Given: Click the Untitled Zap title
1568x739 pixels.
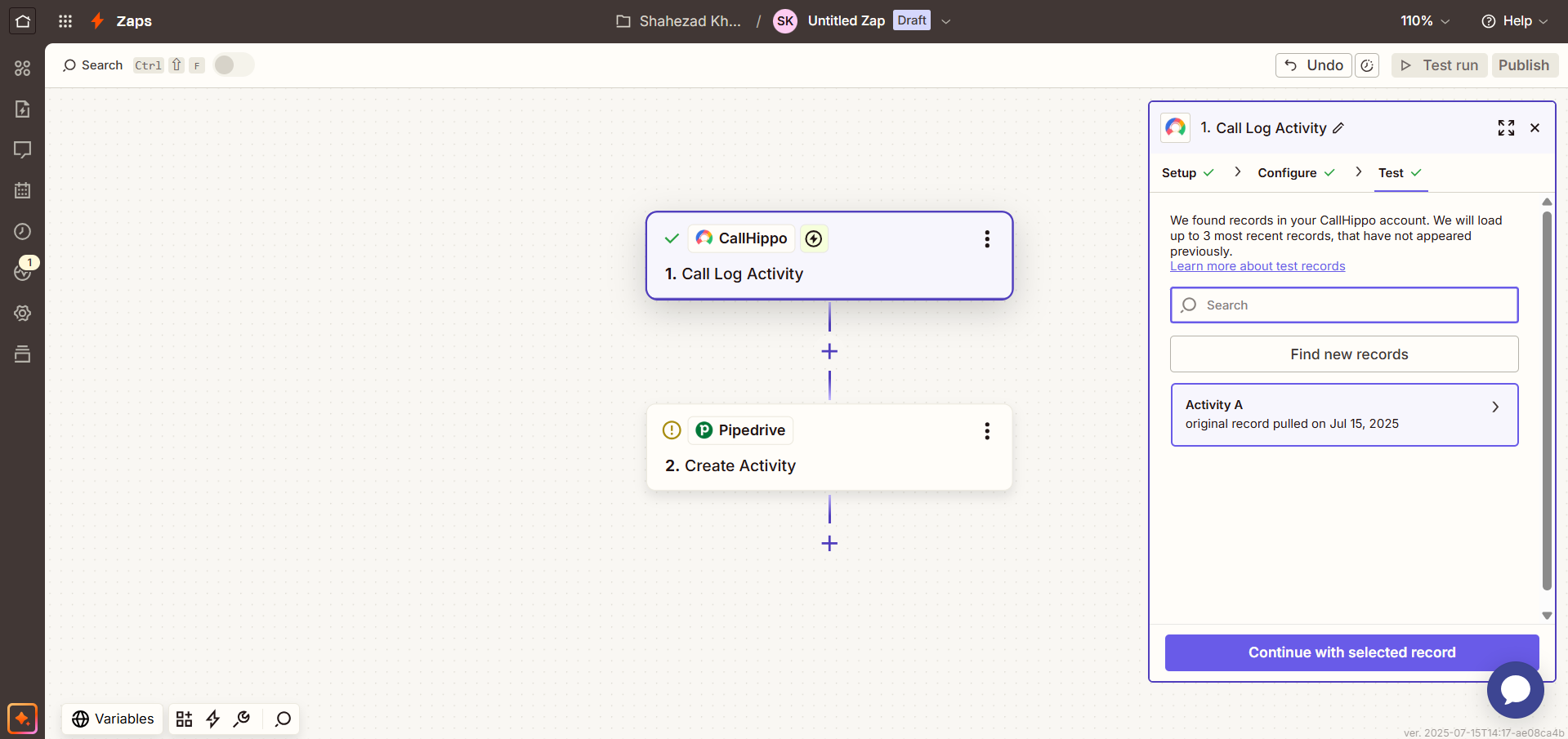Looking at the screenshot, I should pyautogui.click(x=846, y=21).
